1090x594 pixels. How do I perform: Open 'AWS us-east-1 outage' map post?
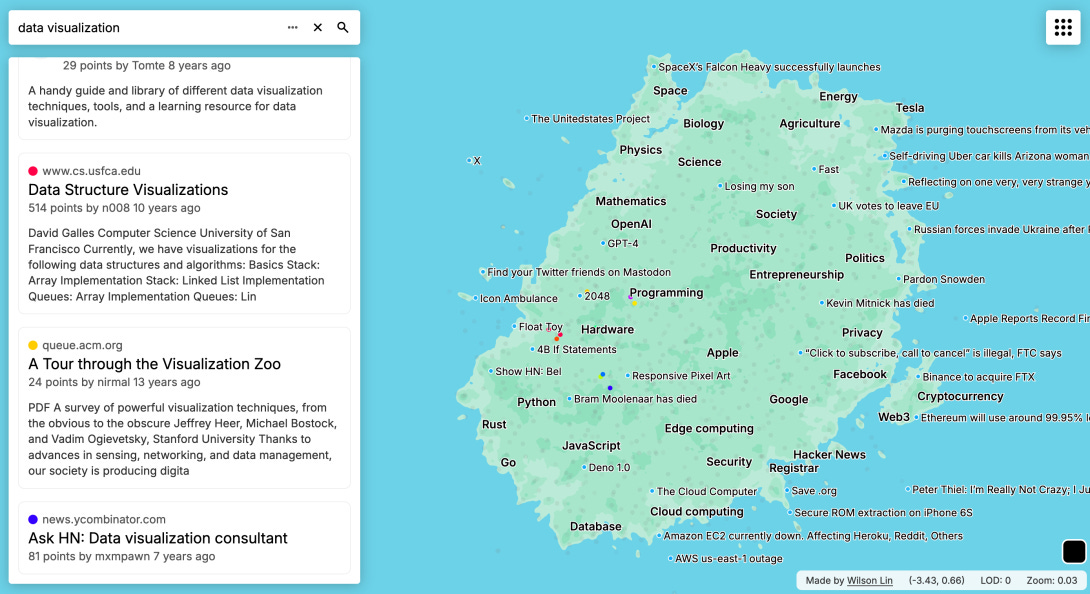(x=728, y=559)
